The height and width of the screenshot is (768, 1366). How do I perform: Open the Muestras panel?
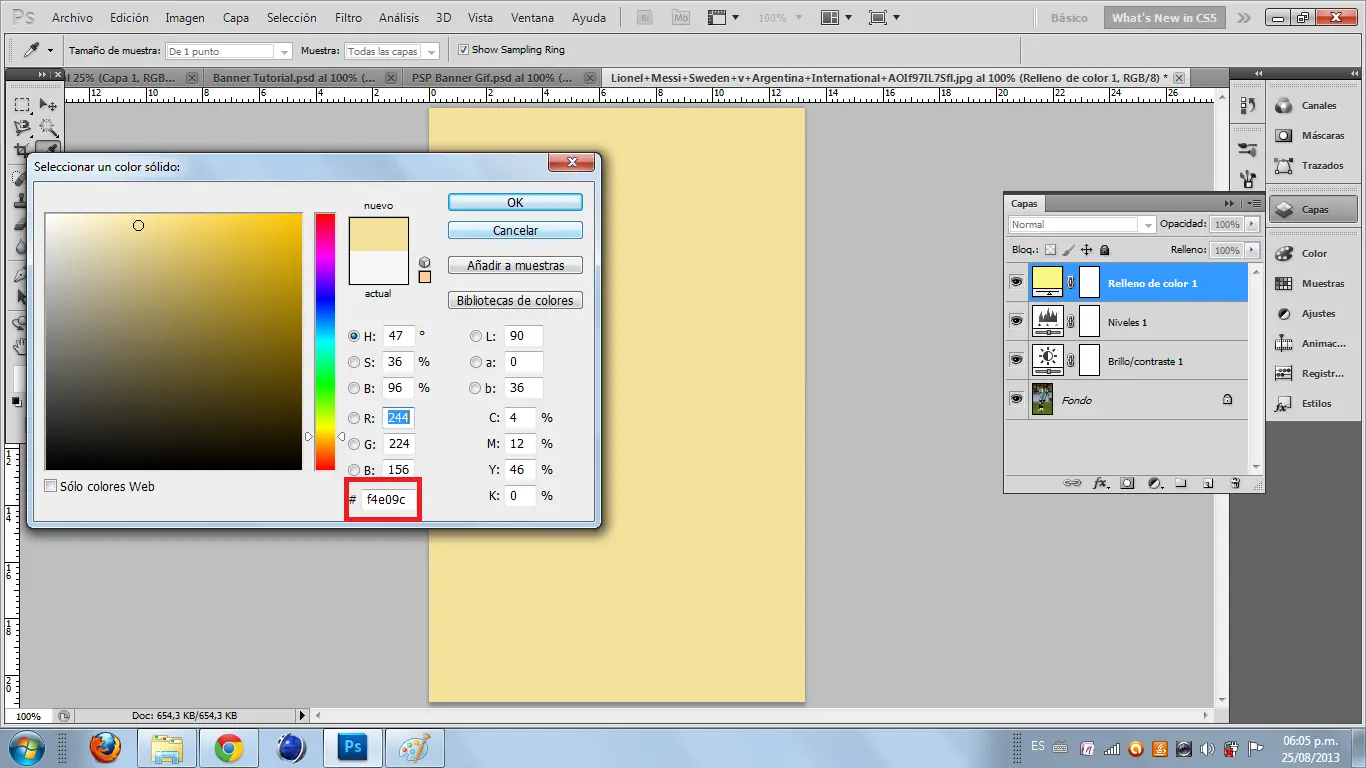pyautogui.click(x=1314, y=283)
